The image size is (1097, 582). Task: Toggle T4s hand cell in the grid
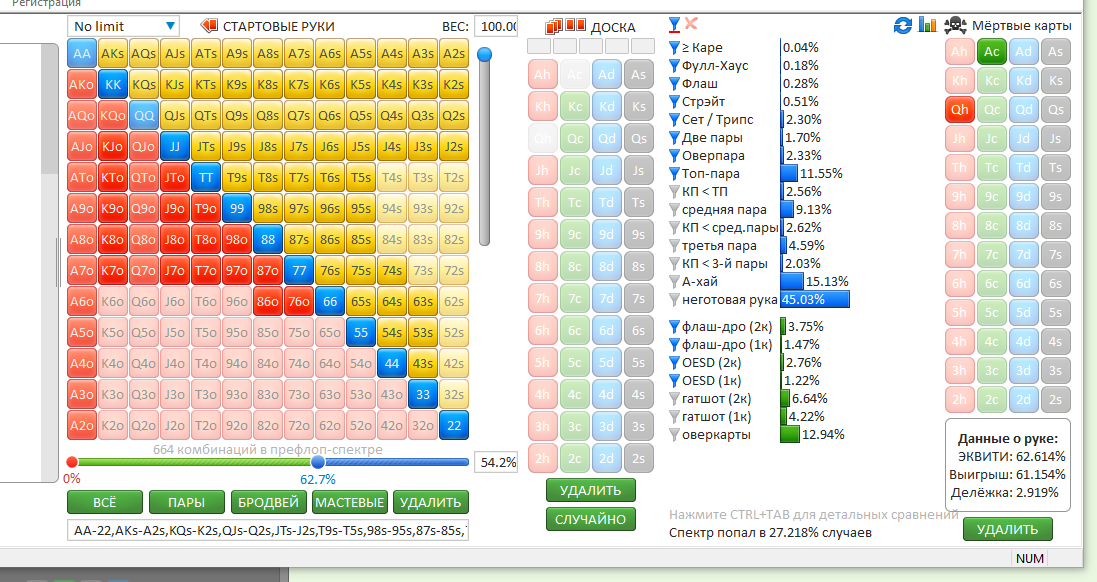(392, 178)
